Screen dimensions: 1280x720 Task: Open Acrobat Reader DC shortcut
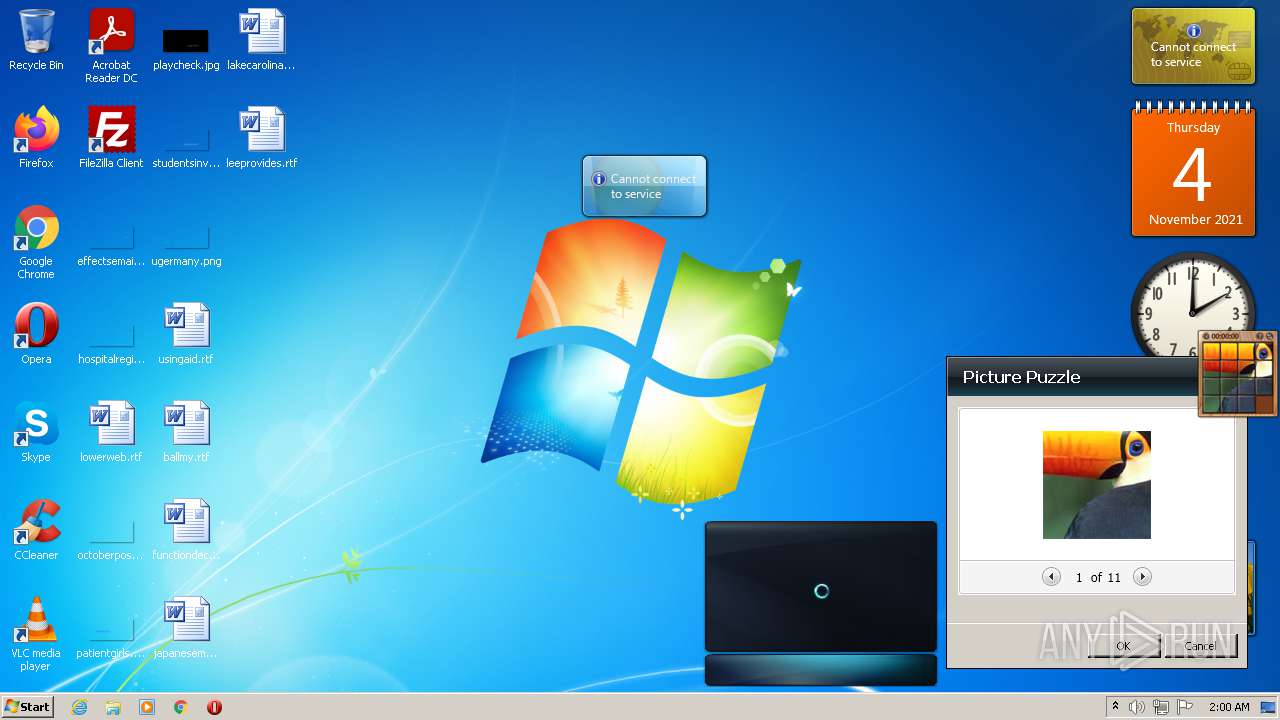tap(111, 46)
